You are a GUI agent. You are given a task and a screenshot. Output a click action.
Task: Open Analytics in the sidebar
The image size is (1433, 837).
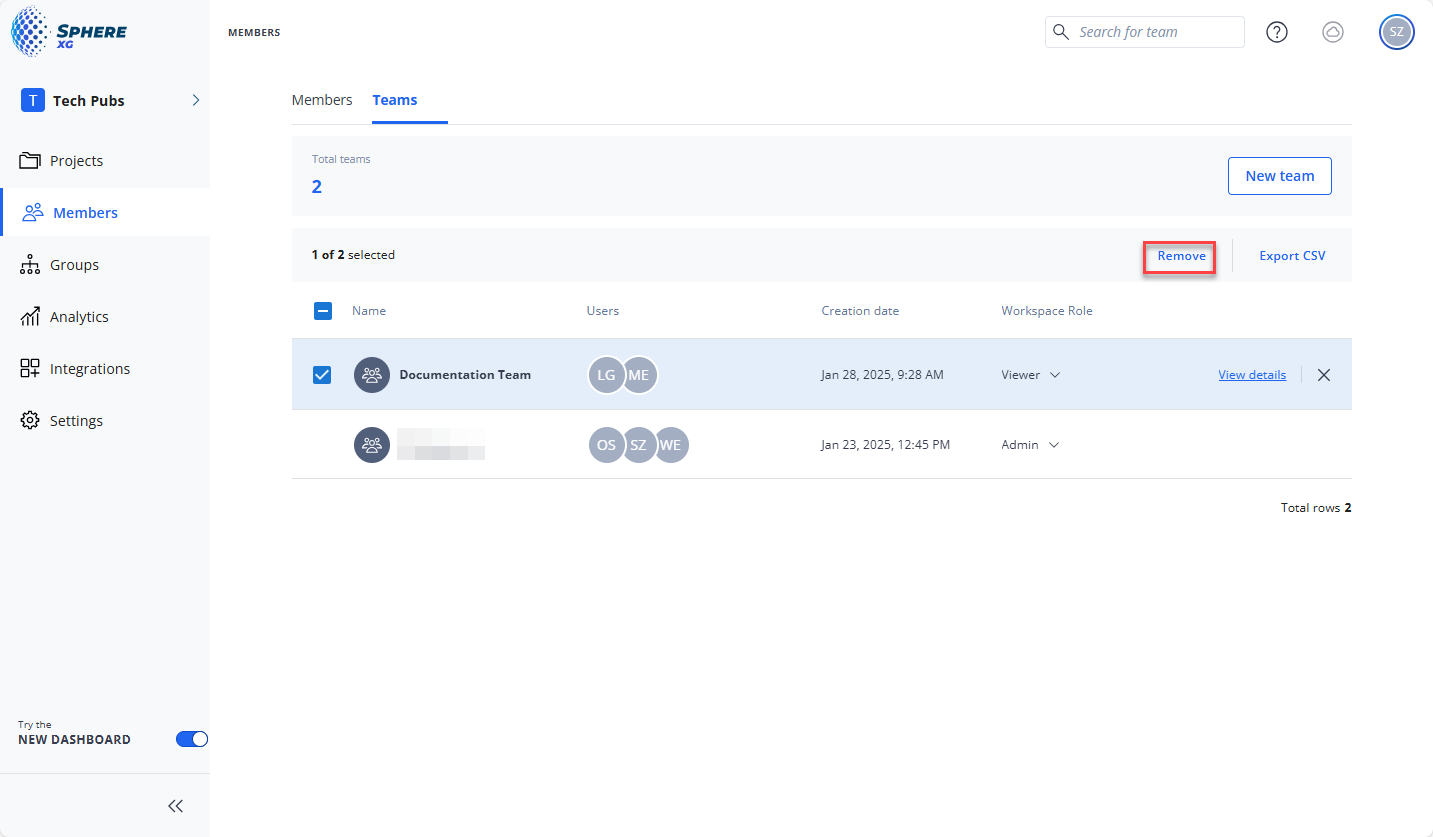(79, 317)
